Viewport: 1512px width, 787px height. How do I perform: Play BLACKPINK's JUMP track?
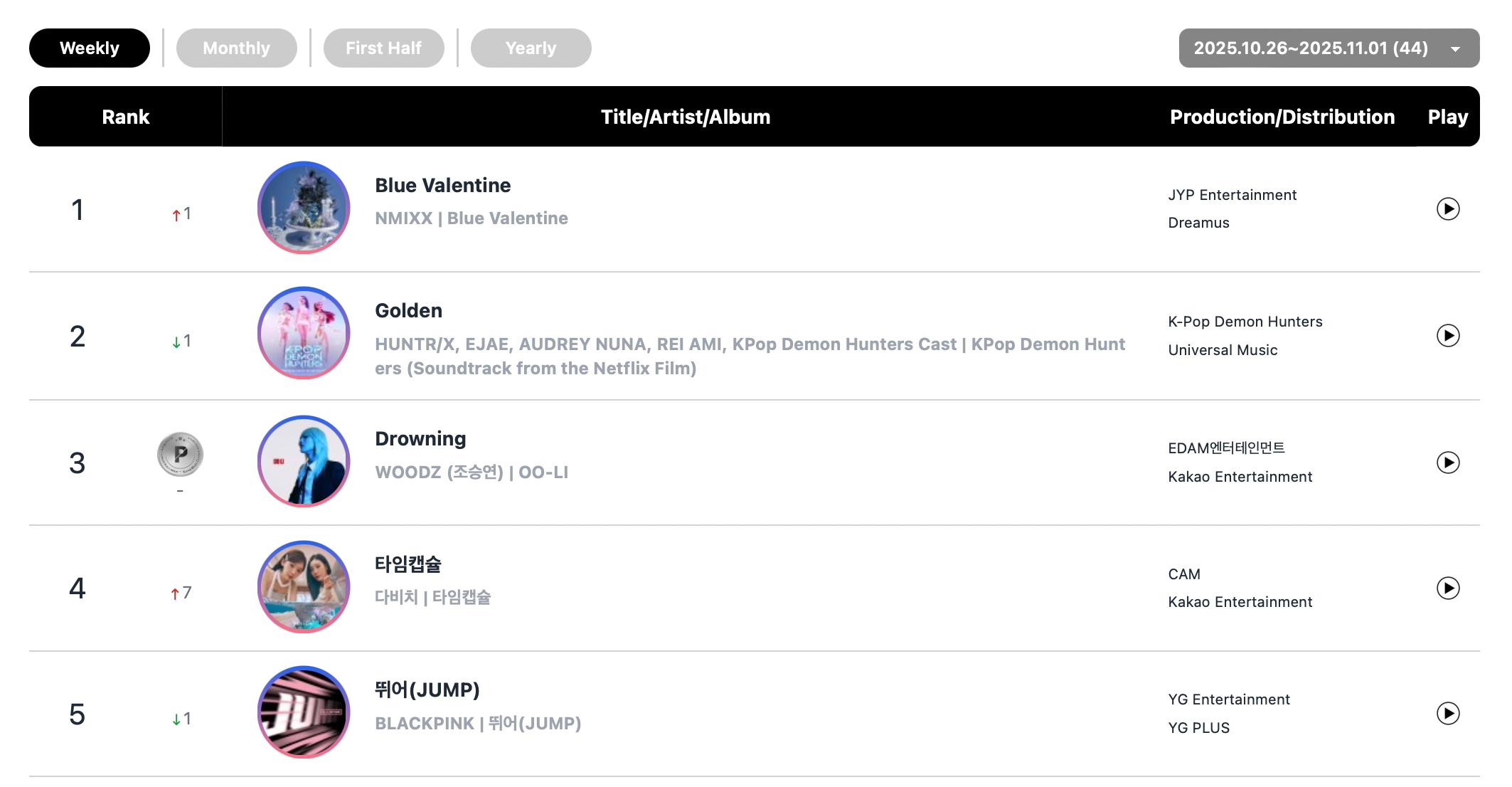pos(1447,713)
